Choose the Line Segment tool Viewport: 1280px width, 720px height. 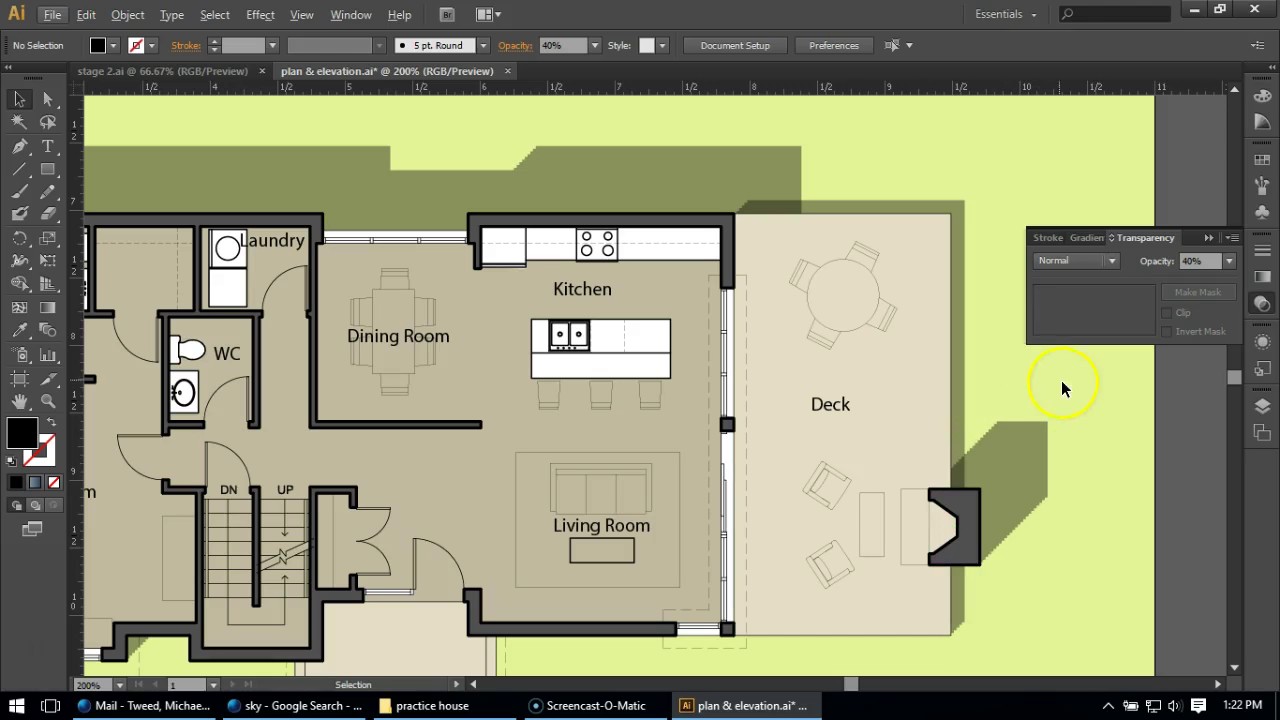coord(19,169)
